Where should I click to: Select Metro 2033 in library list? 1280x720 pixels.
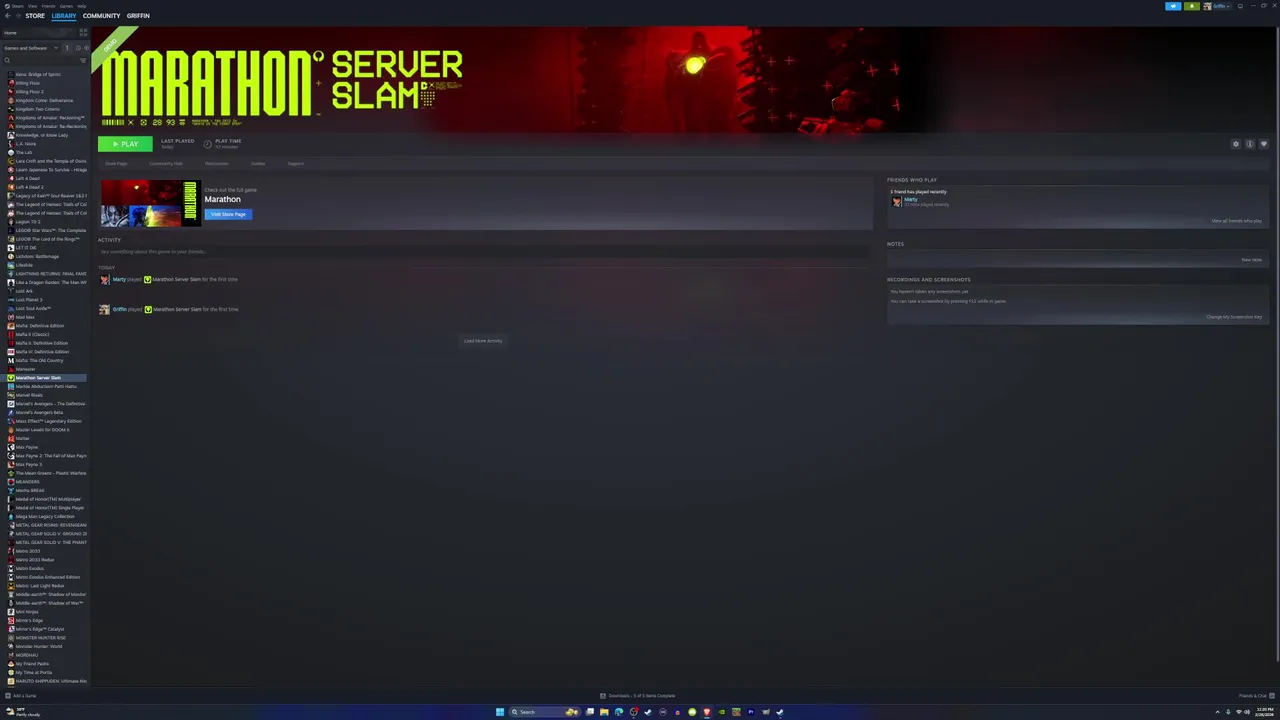point(28,551)
